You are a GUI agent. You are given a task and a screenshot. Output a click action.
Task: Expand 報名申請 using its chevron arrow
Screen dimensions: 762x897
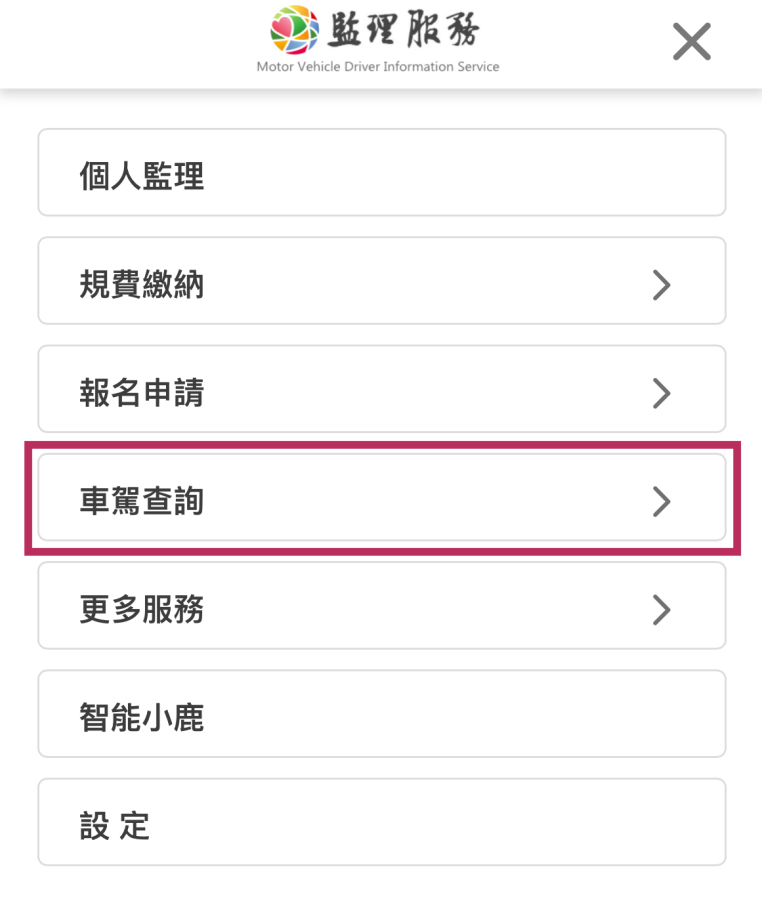pyautogui.click(x=660, y=393)
